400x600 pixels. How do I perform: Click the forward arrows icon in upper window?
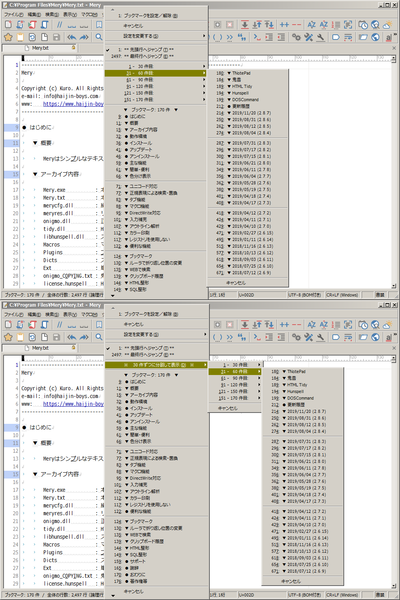(x=84, y=37)
